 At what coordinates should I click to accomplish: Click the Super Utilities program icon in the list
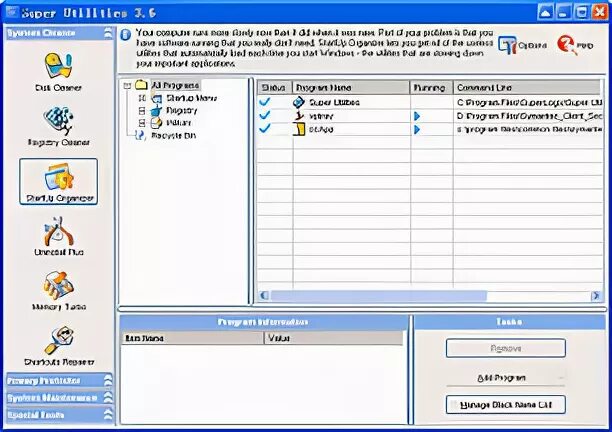pos(299,102)
